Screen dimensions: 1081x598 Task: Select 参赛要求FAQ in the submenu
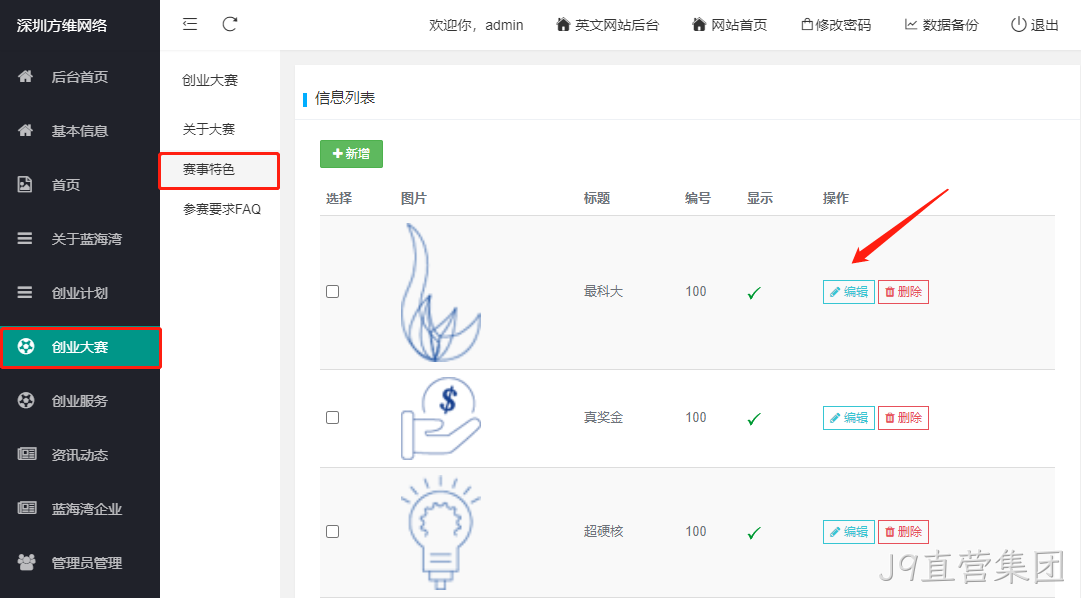point(222,209)
